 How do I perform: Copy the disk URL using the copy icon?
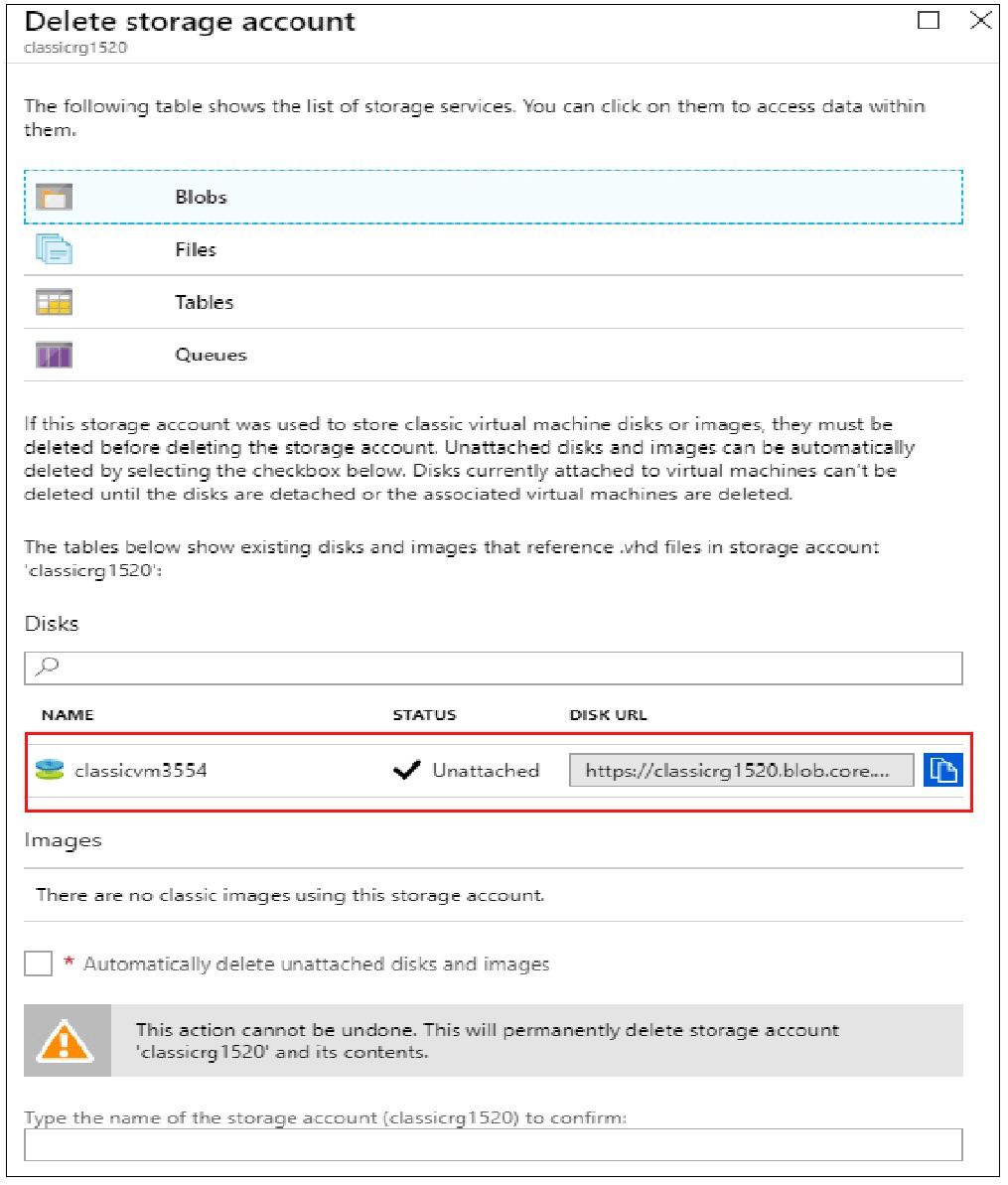[x=944, y=770]
